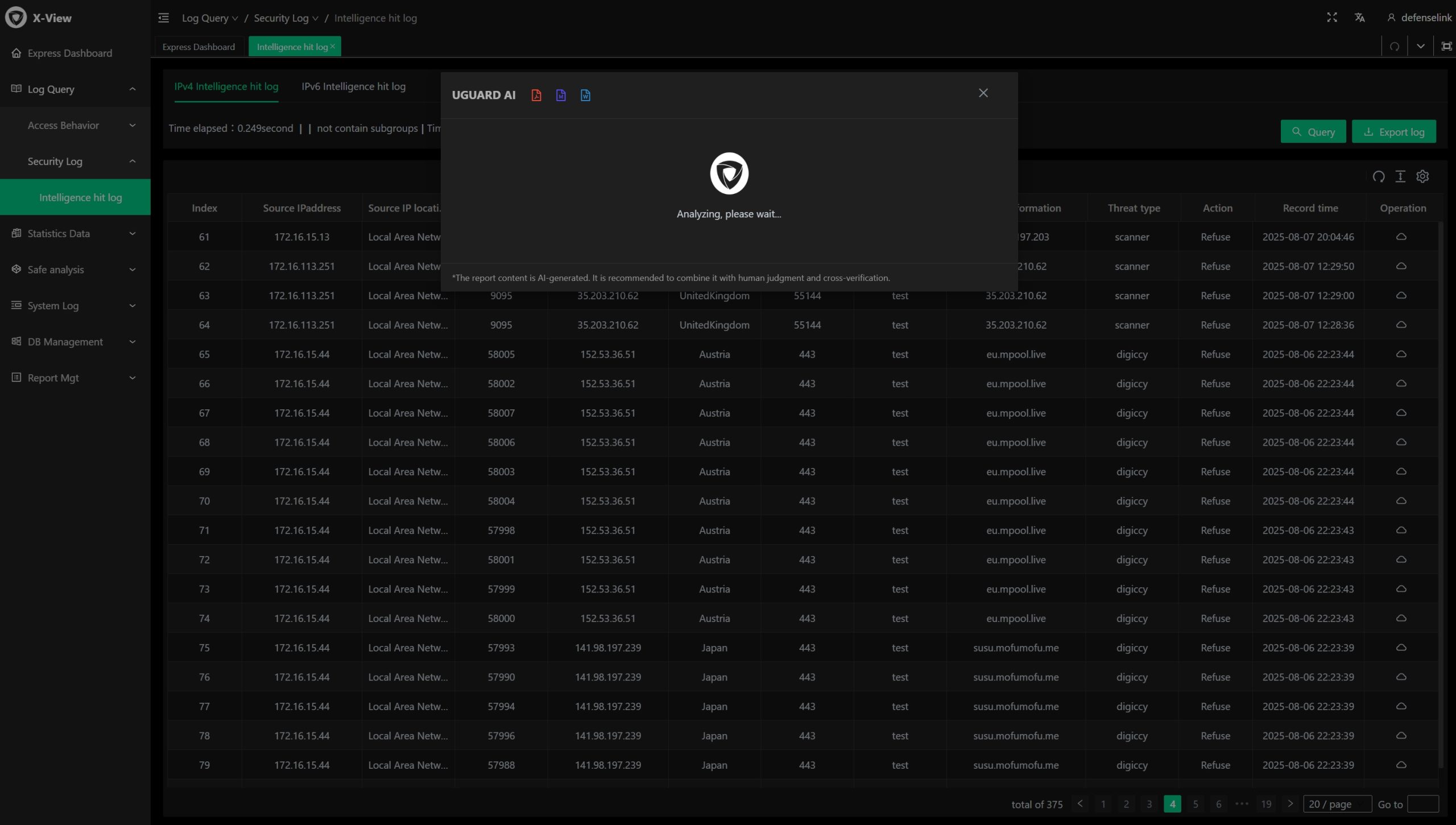Click the Go to page input
This screenshot has width=1456, height=825.
point(1422,804)
